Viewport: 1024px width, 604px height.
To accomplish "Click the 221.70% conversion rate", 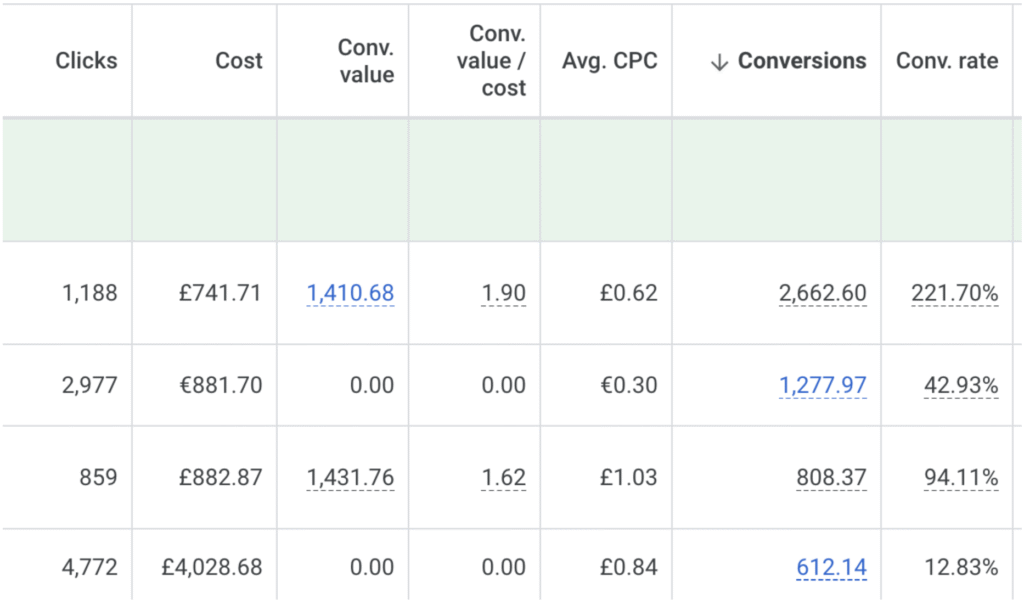I will (955, 293).
